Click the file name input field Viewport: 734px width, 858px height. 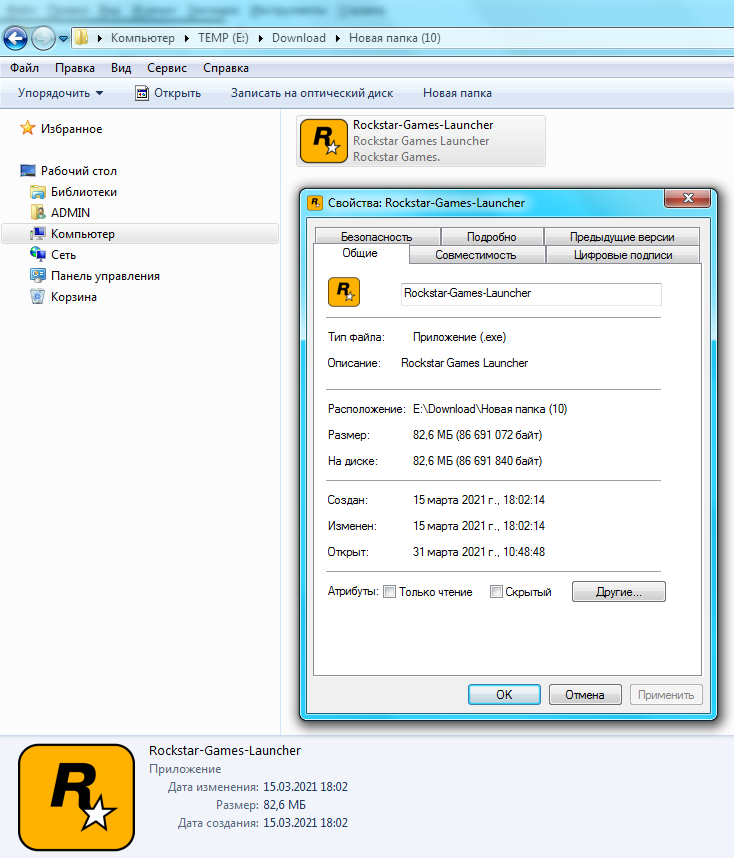tap(531, 294)
